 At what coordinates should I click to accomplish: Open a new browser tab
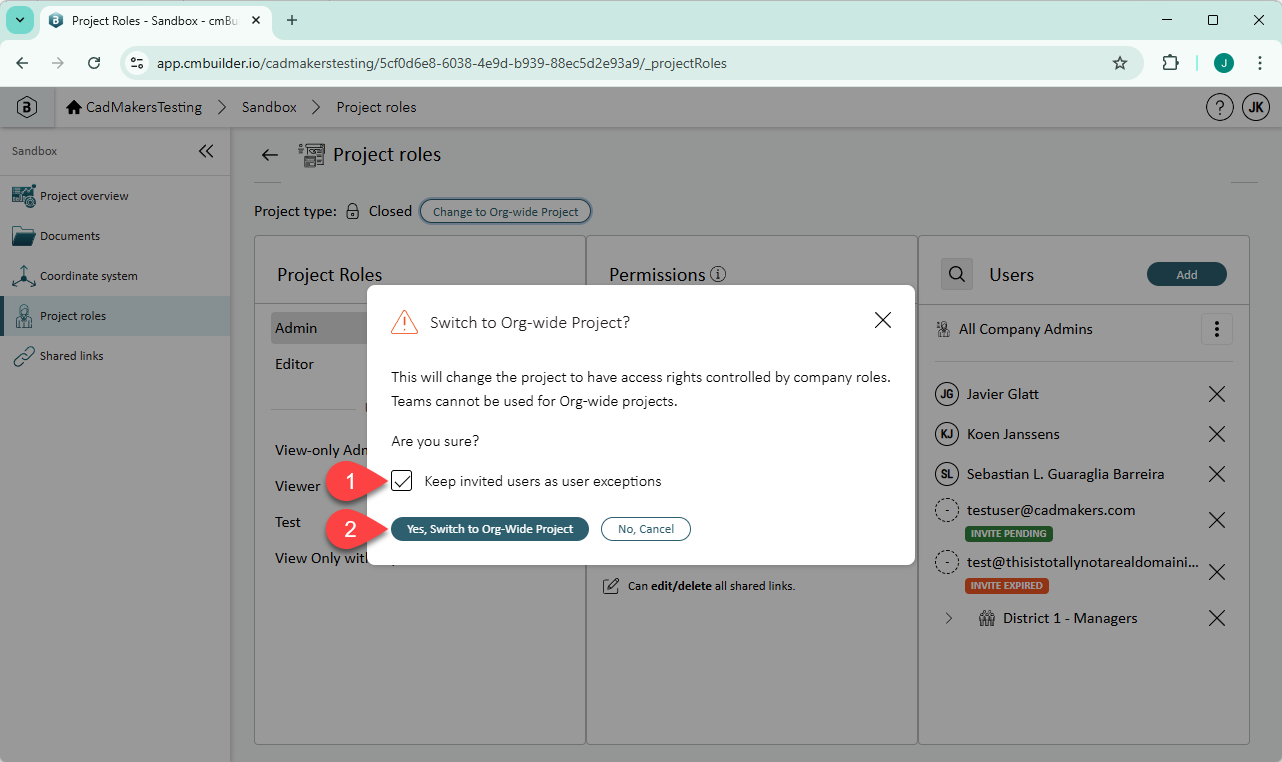292,20
